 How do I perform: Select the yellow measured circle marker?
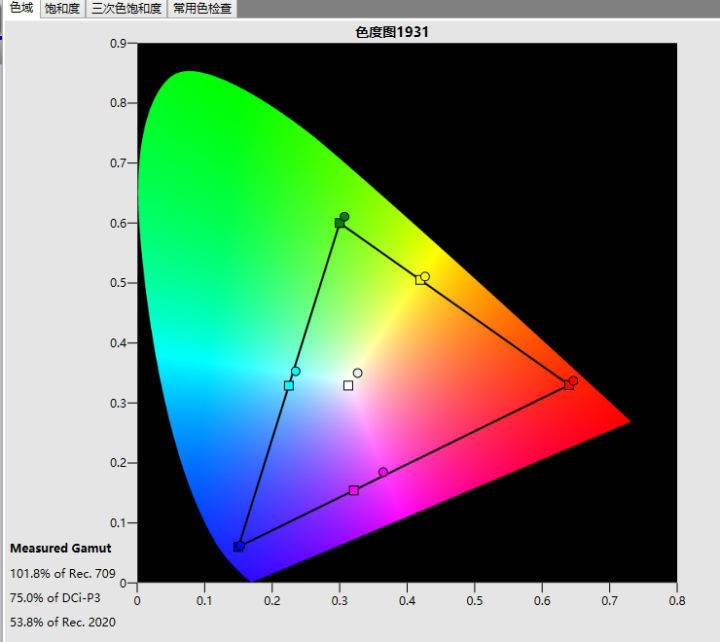point(426,276)
